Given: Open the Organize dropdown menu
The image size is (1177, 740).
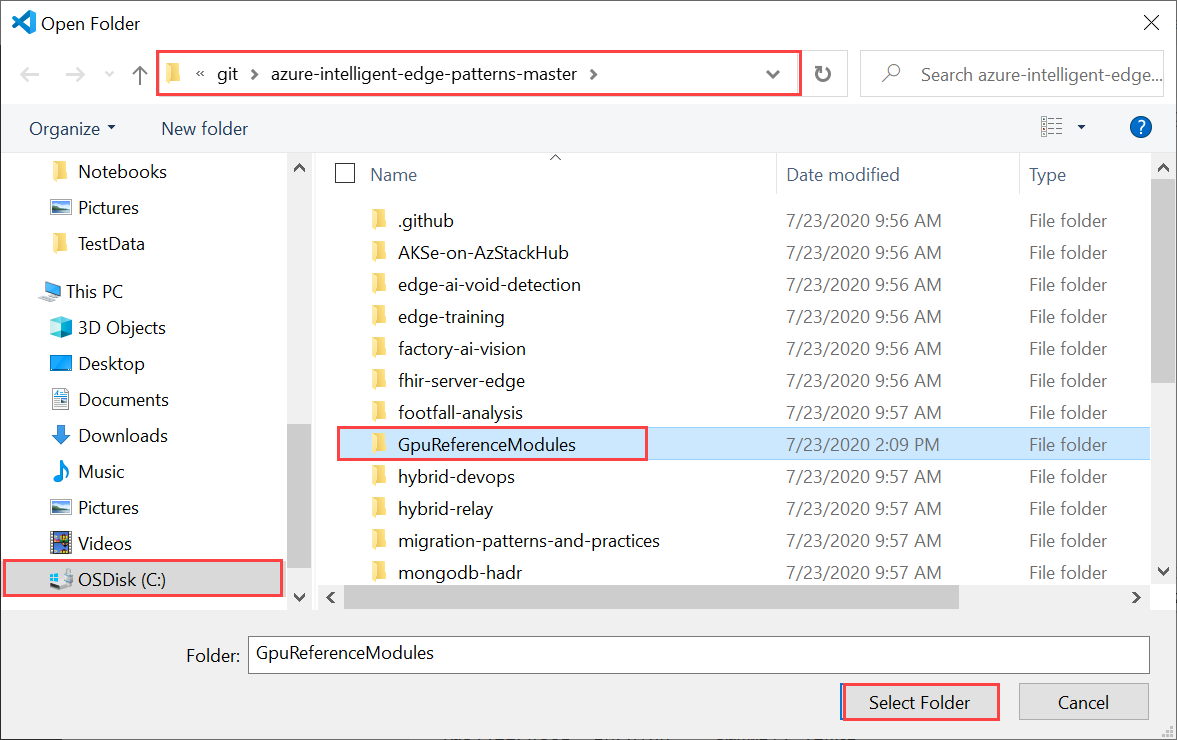Looking at the screenshot, I should coord(71,128).
